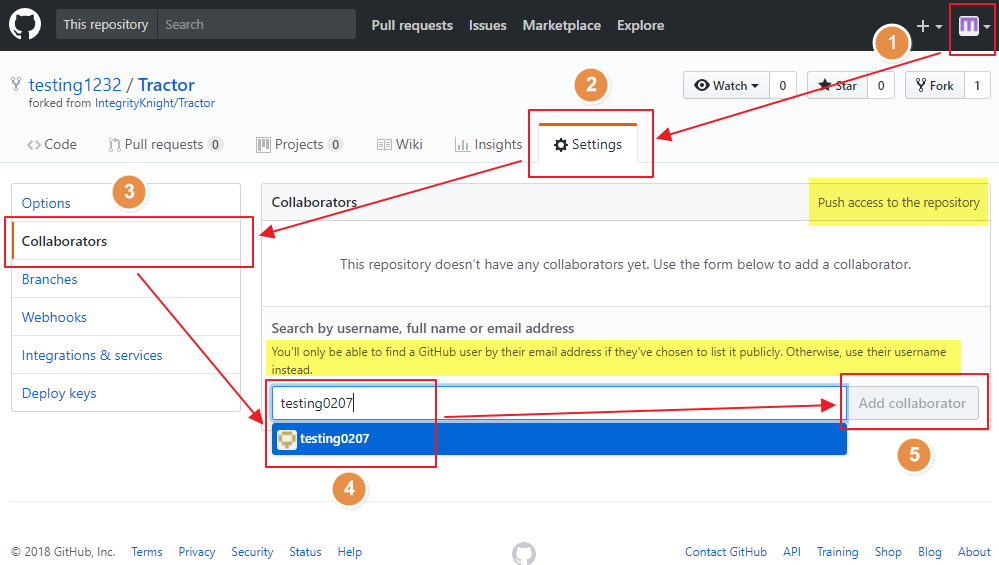Select Collaborators in settings sidebar
Image resolution: width=999 pixels, height=565 pixels.
click(x=126, y=241)
